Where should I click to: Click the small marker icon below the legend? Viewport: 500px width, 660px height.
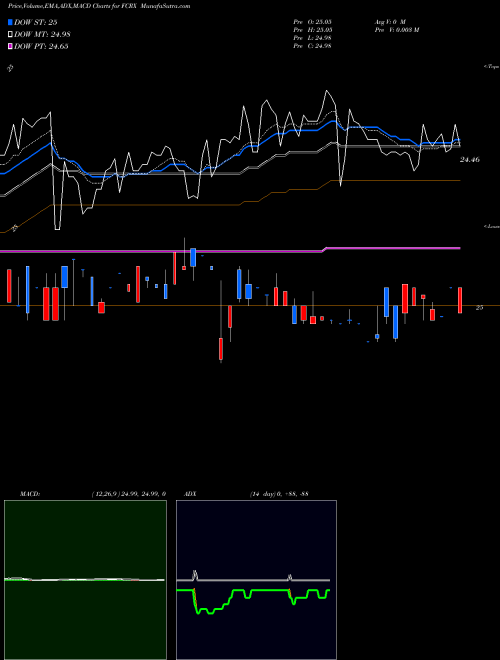tap(11, 68)
